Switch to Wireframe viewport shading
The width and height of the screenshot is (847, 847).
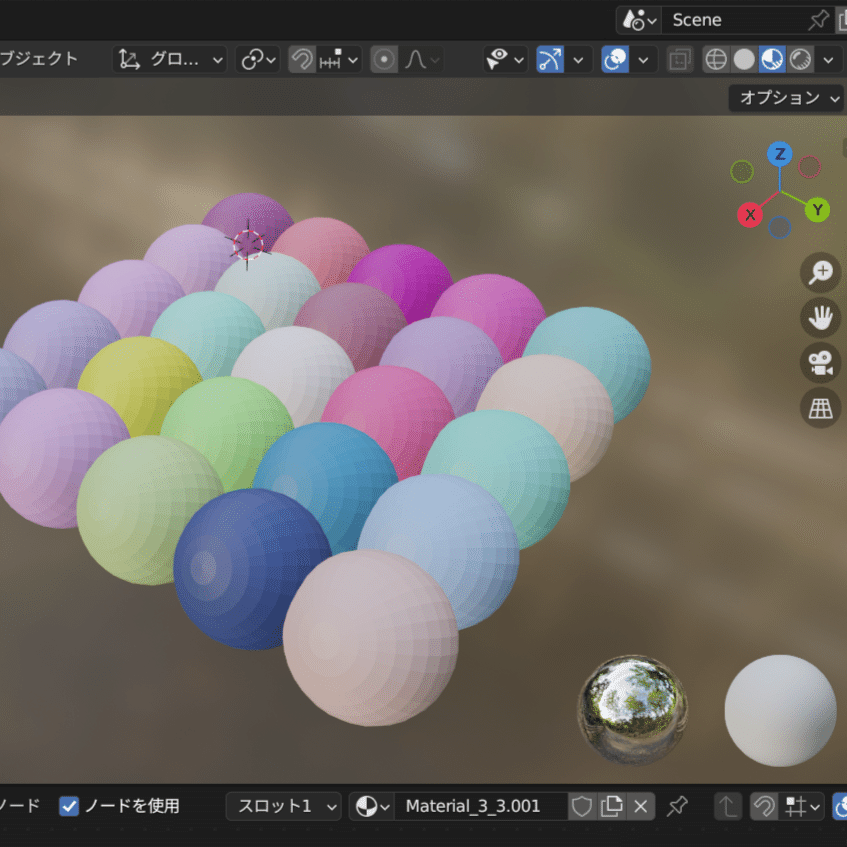point(717,59)
